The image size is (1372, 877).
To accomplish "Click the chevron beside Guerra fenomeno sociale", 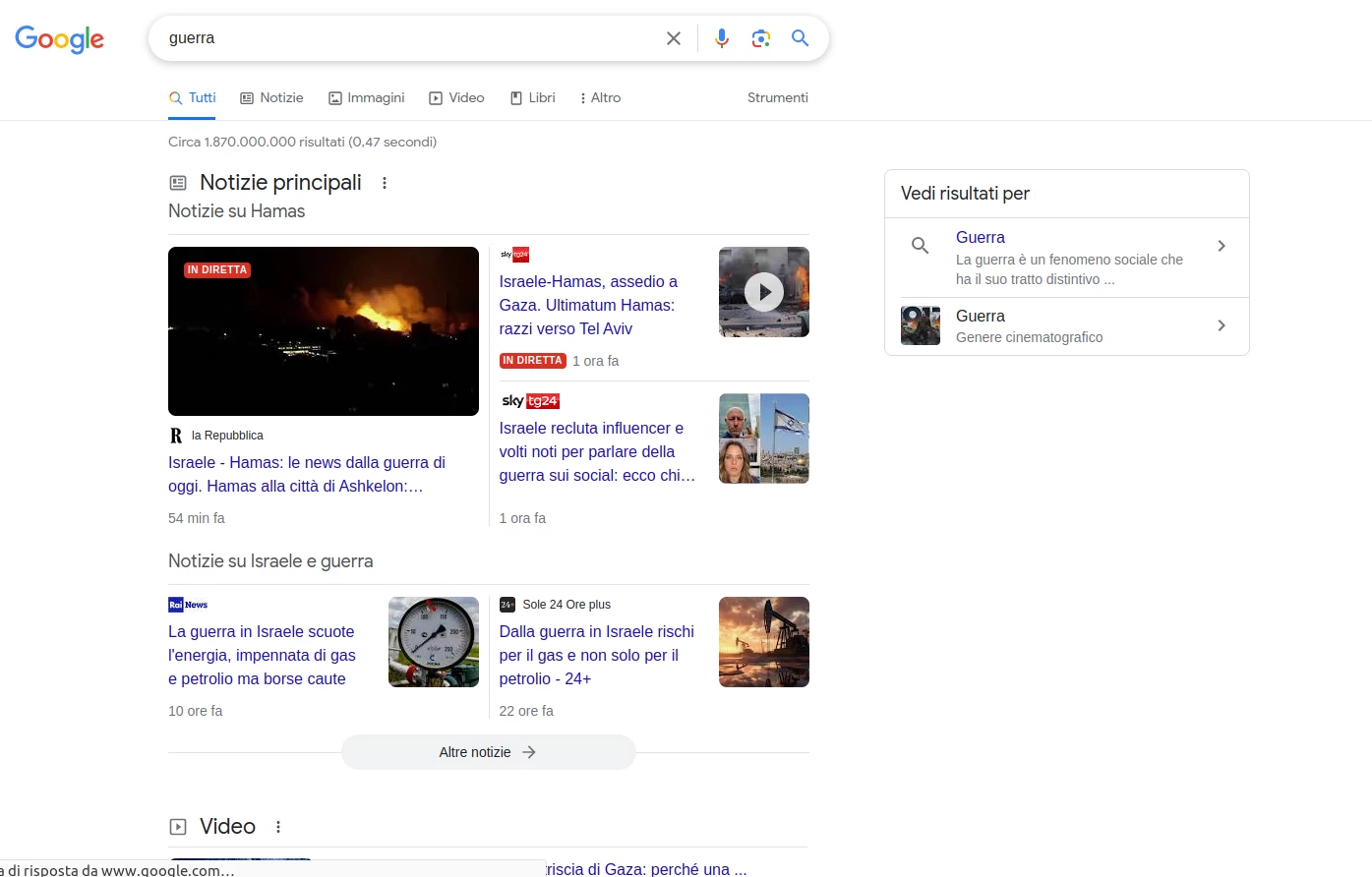I will tap(1222, 246).
